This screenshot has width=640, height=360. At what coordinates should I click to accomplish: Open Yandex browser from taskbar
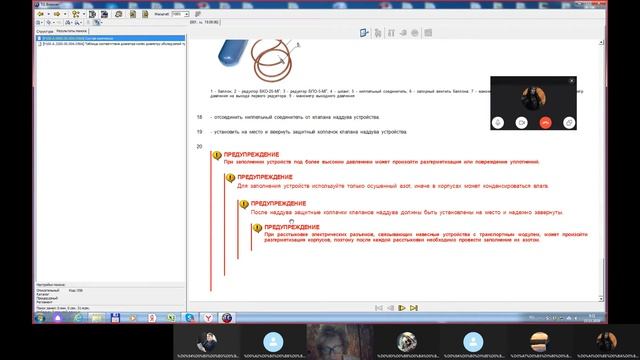[208, 318]
